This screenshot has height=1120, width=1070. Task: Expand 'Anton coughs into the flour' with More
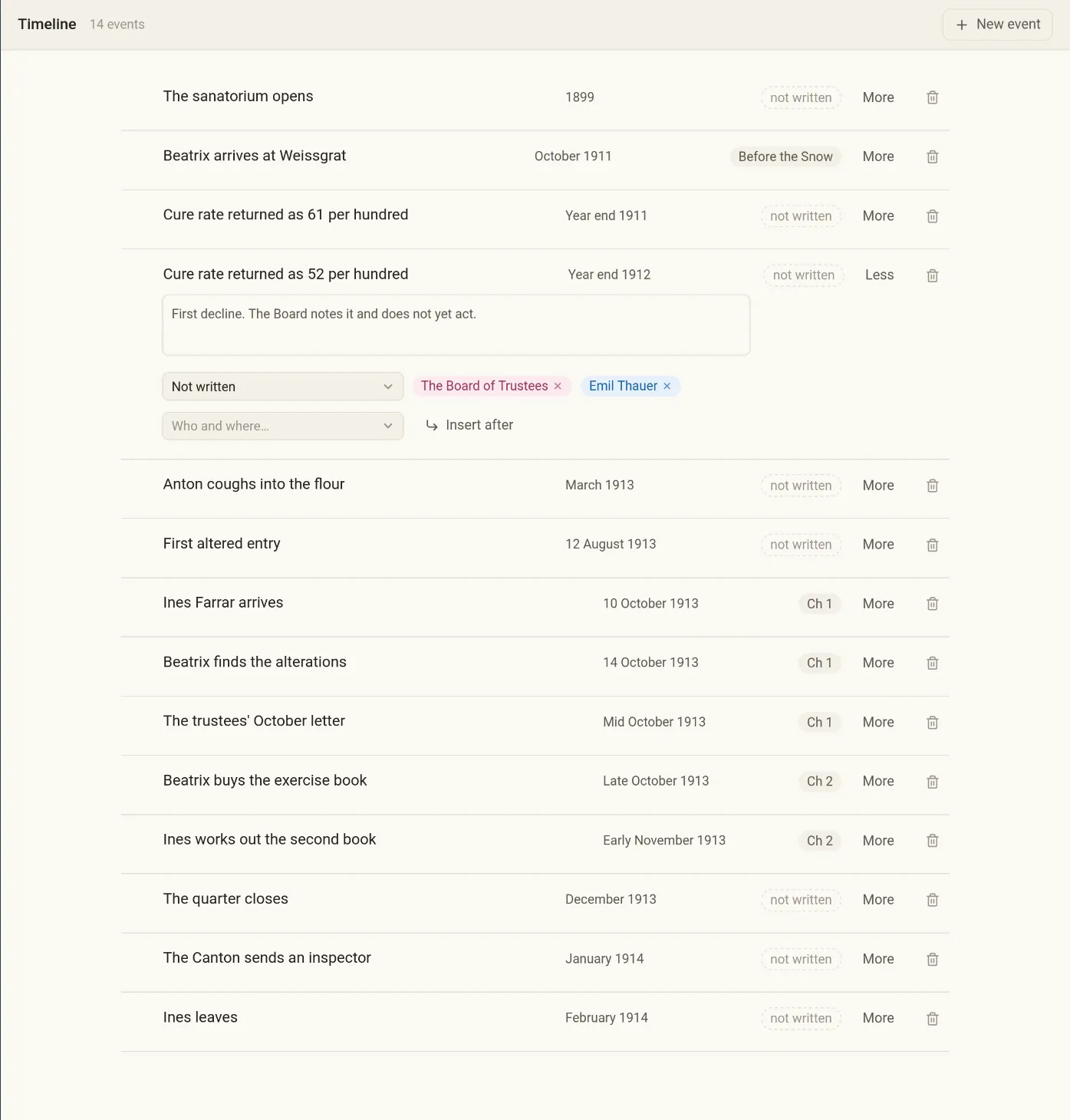[878, 486]
